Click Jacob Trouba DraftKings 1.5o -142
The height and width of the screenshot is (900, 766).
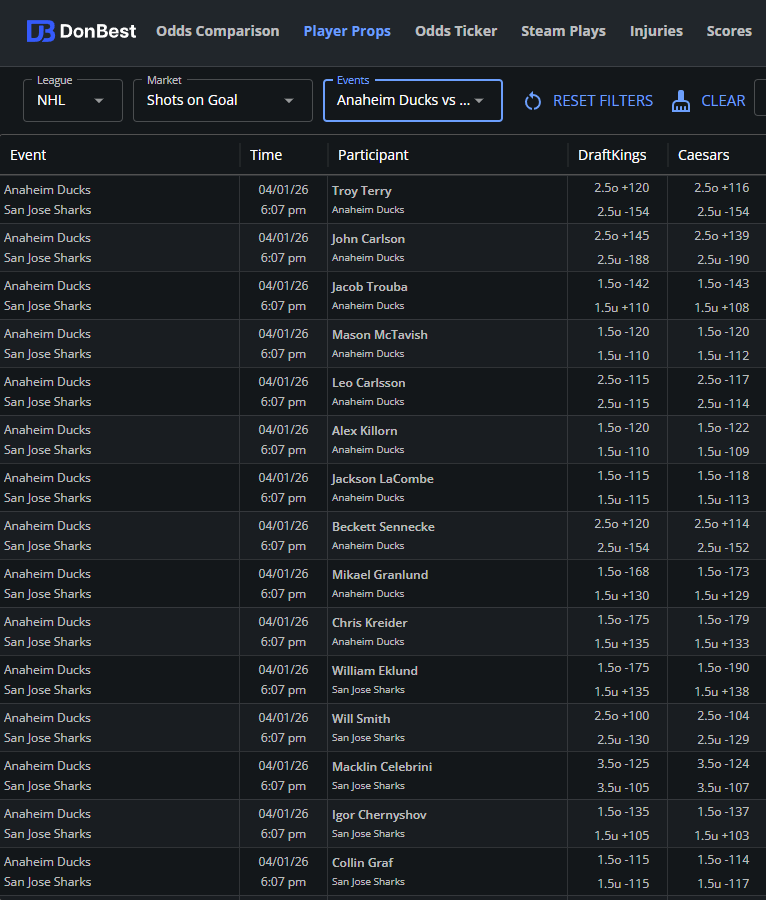(x=623, y=284)
